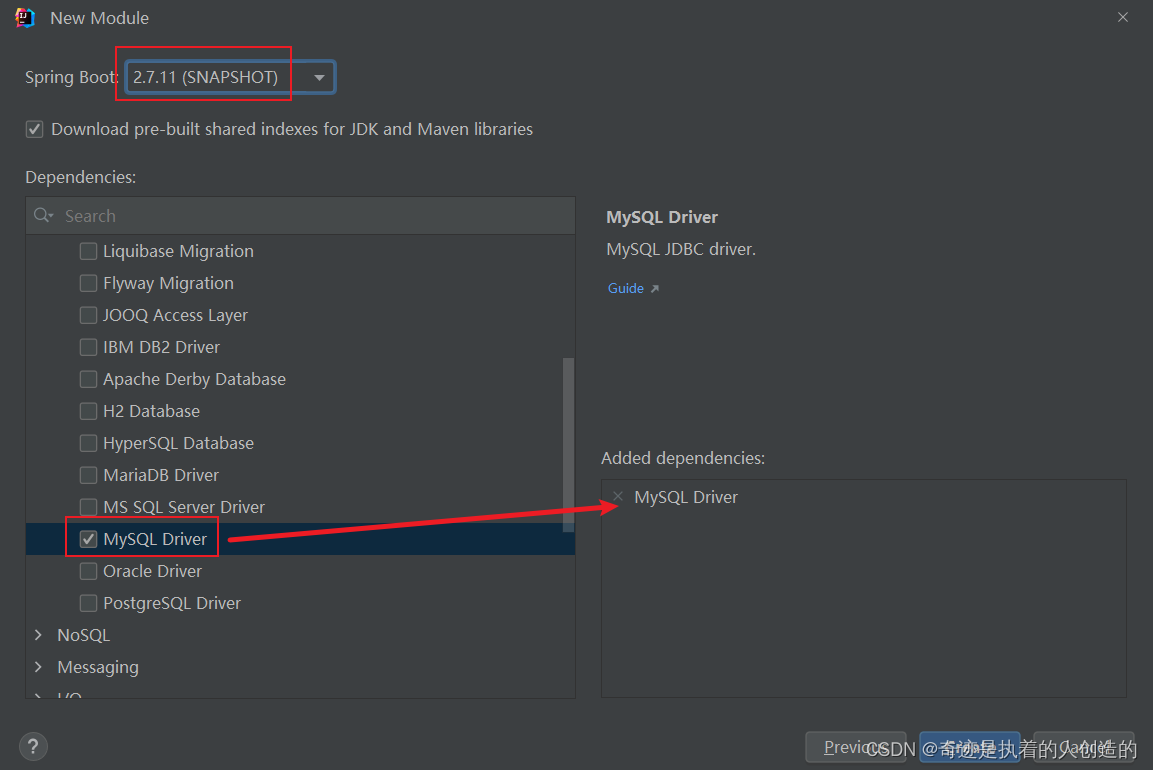Expand the NoSQL category
1153x770 pixels.
point(38,635)
